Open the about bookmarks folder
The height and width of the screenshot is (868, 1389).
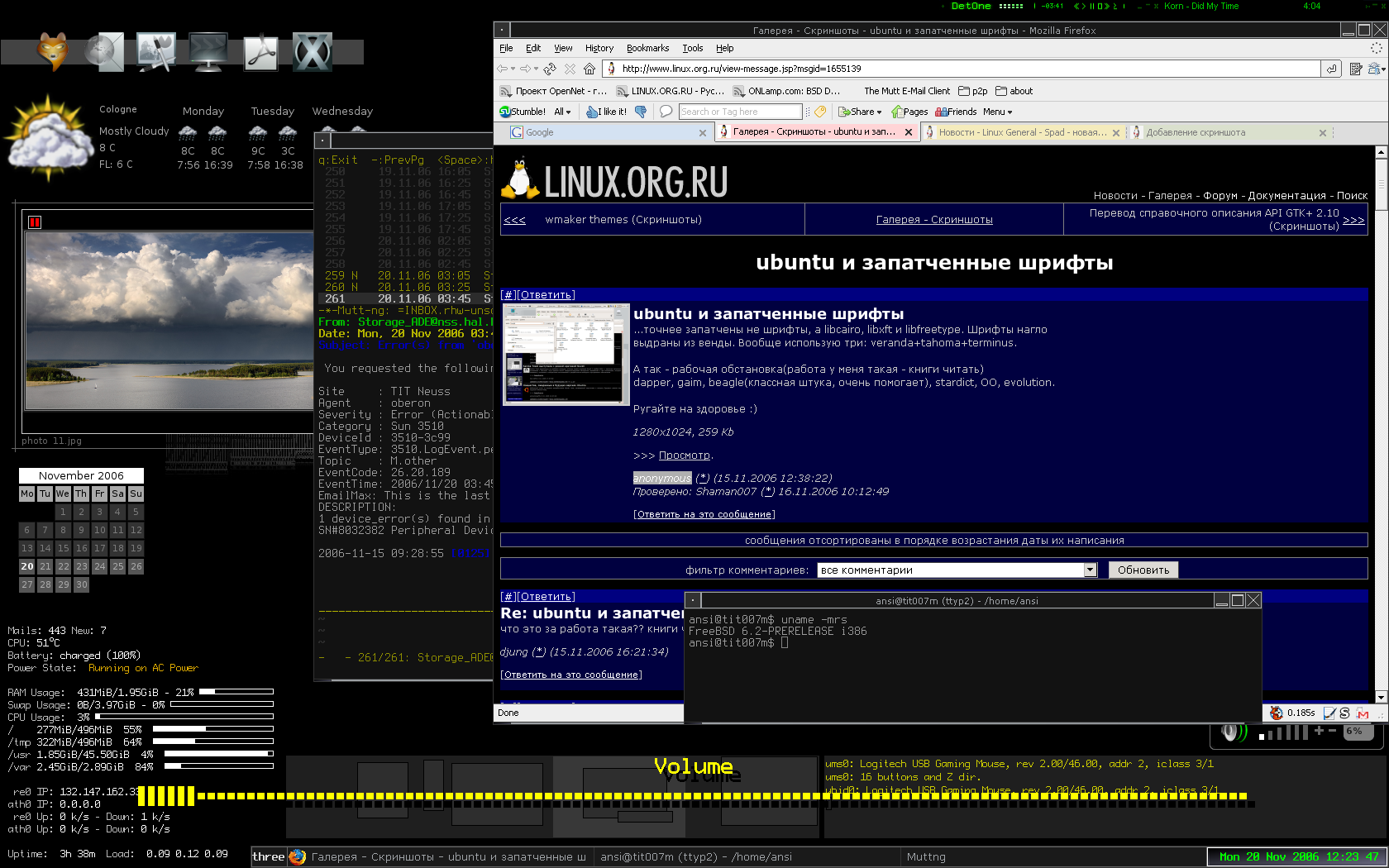coord(1014,91)
